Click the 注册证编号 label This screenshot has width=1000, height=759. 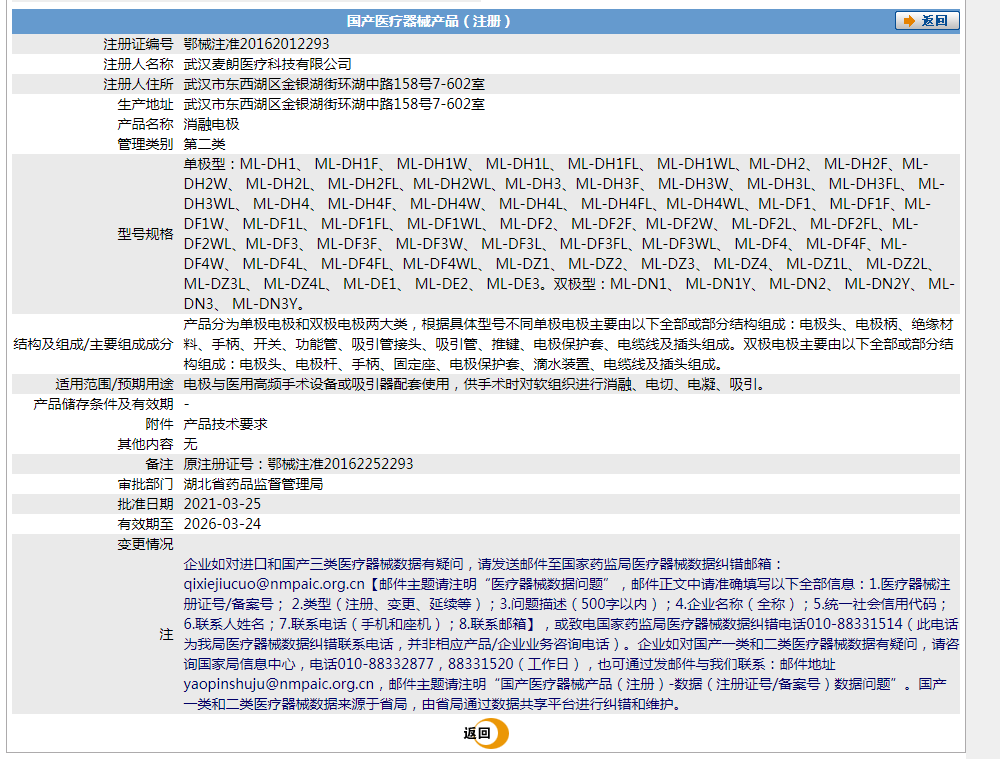pyautogui.click(x=138, y=44)
